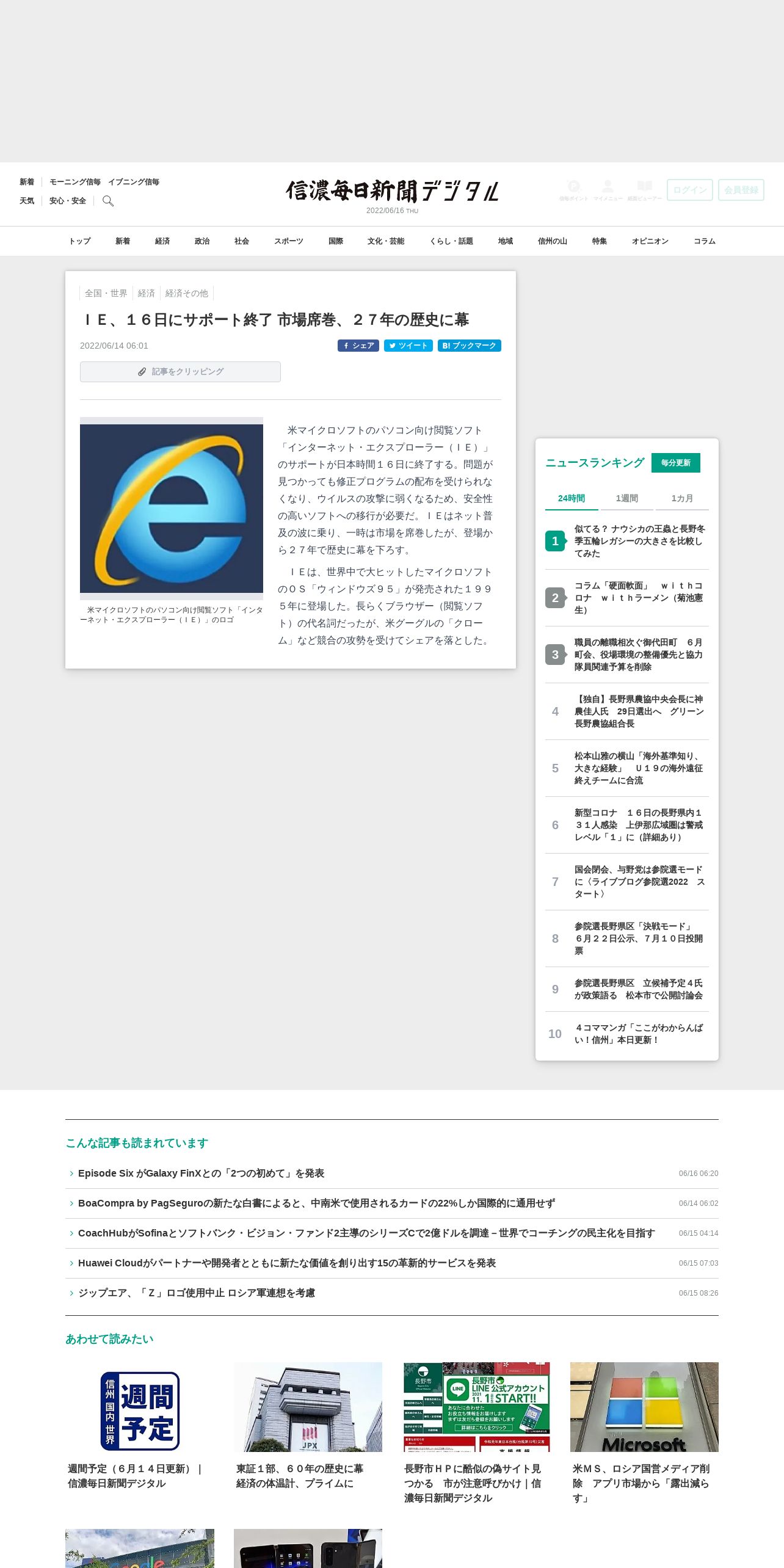Image resolution: width=784 pixels, height=1568 pixels.
Task: Open the くらし・話題 navigation menu item
Action: 451,241
